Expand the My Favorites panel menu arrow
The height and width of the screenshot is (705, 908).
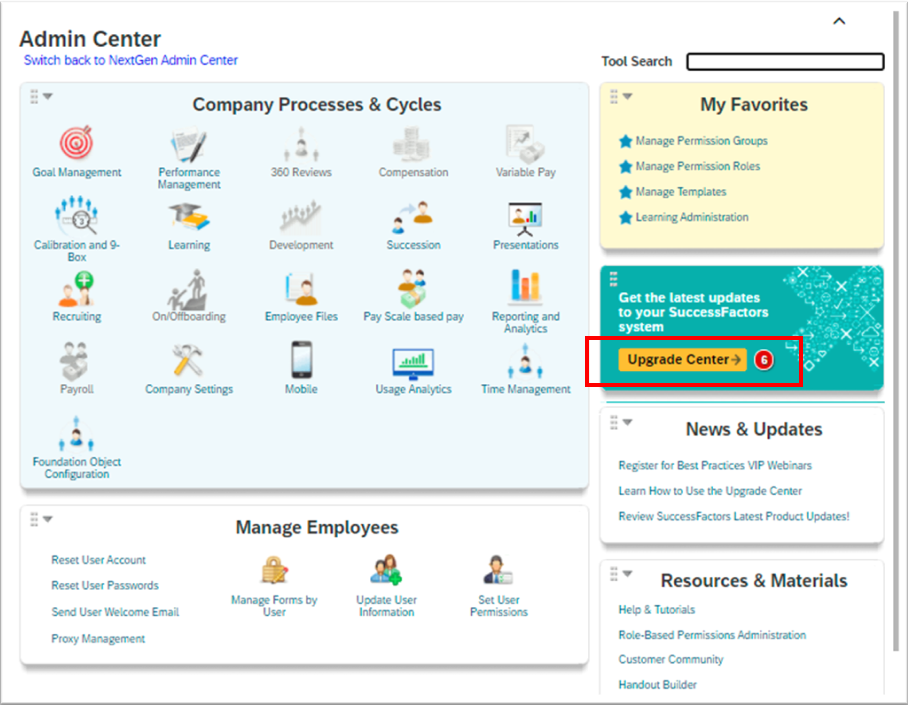coord(628,96)
